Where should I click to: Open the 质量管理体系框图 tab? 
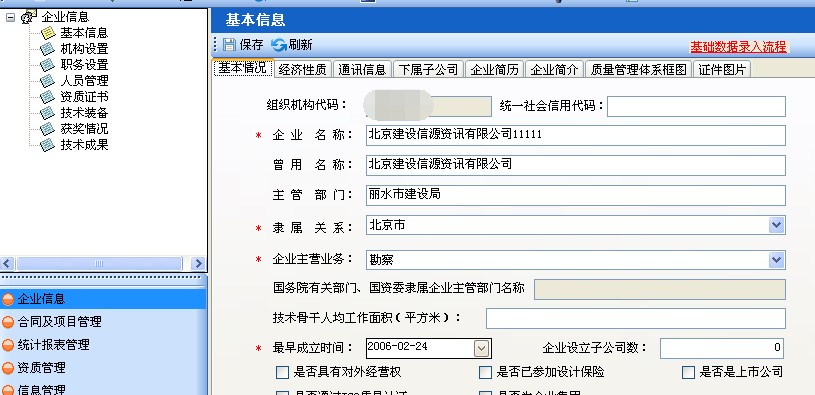point(639,69)
